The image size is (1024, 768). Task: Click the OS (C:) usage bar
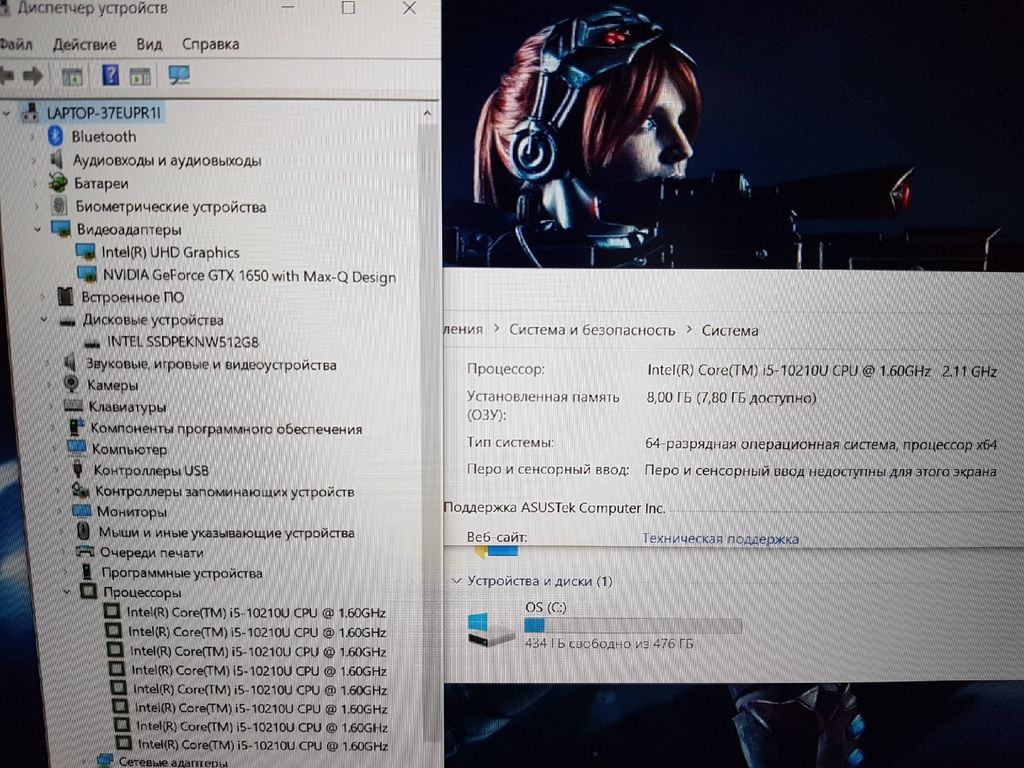coord(633,626)
